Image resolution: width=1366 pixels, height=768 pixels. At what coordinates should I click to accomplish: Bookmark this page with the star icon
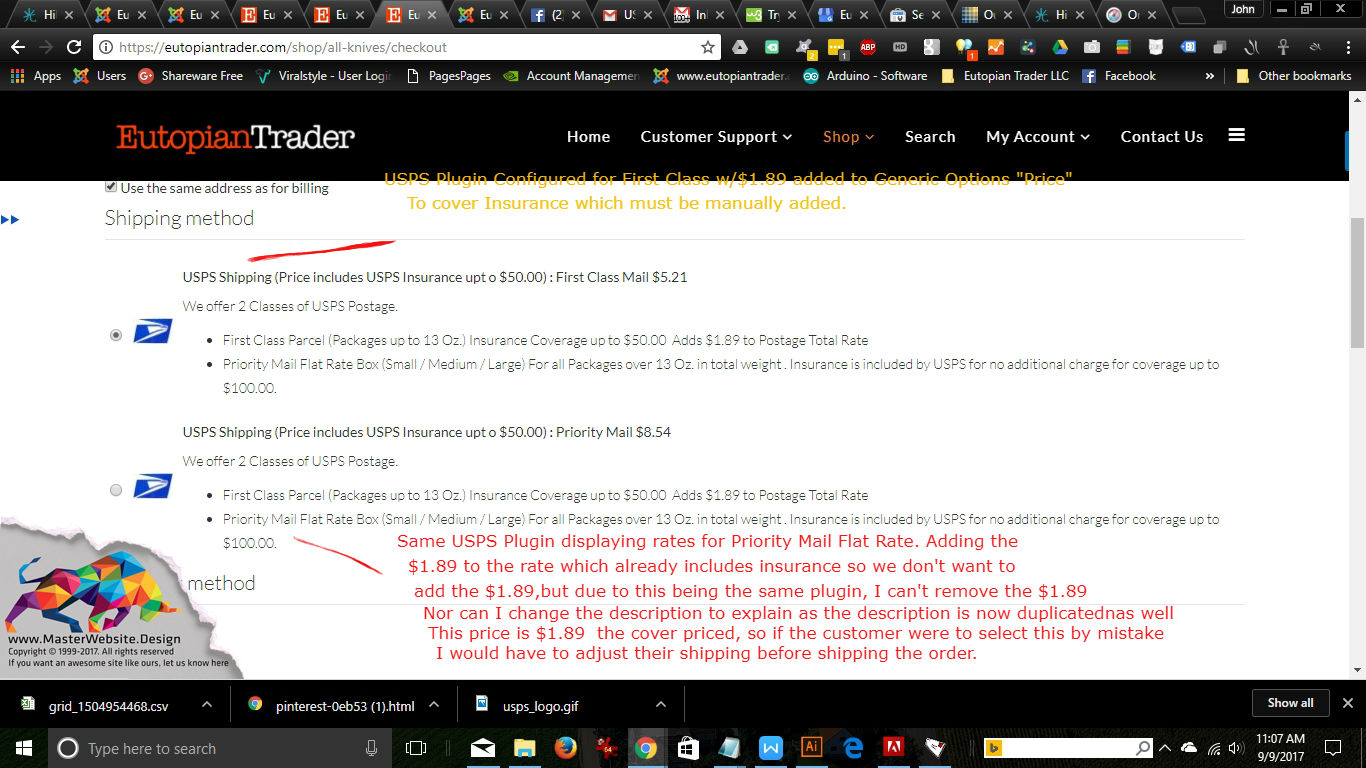pos(708,47)
